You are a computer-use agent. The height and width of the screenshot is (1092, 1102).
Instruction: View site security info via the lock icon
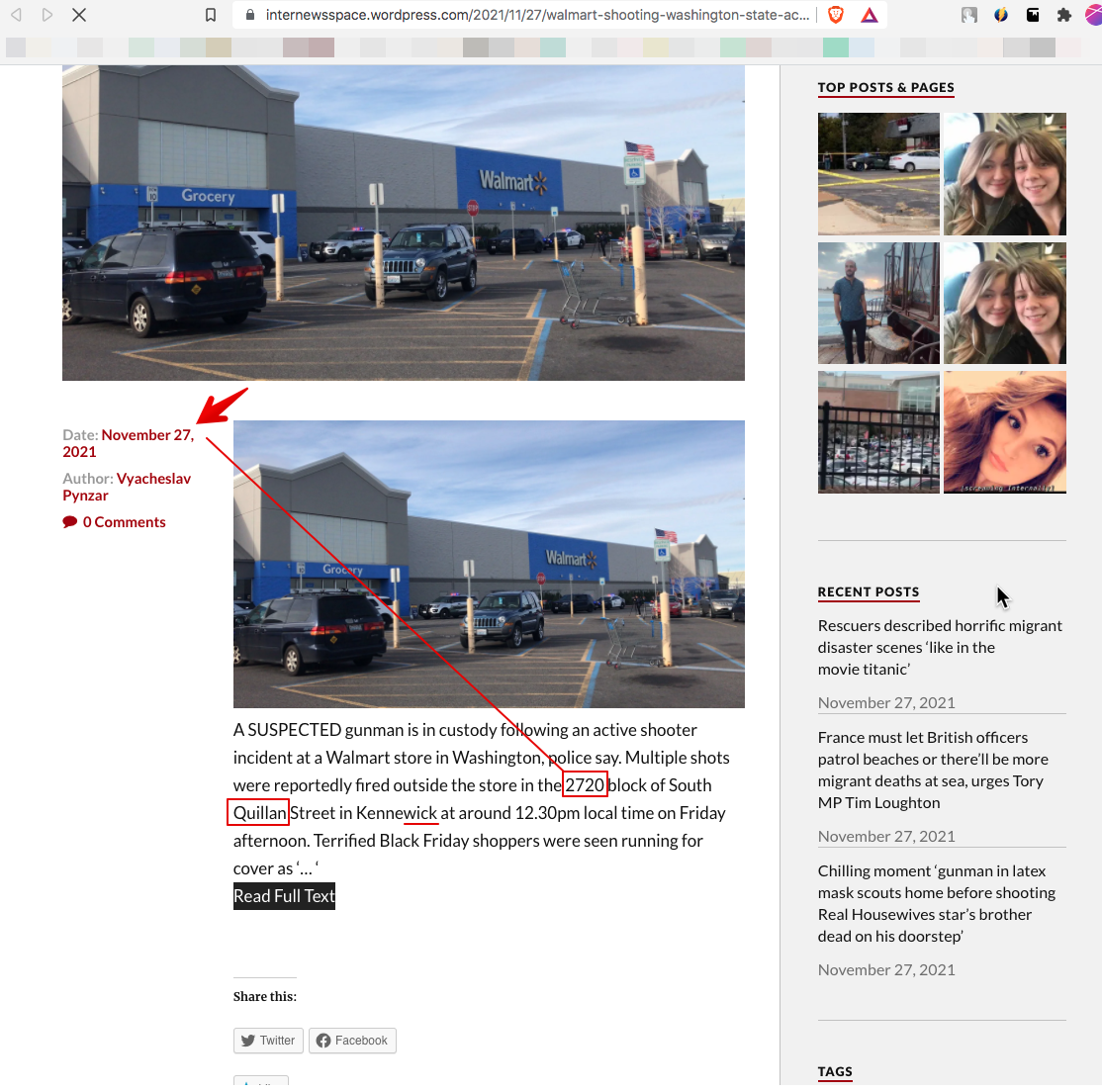tap(249, 15)
